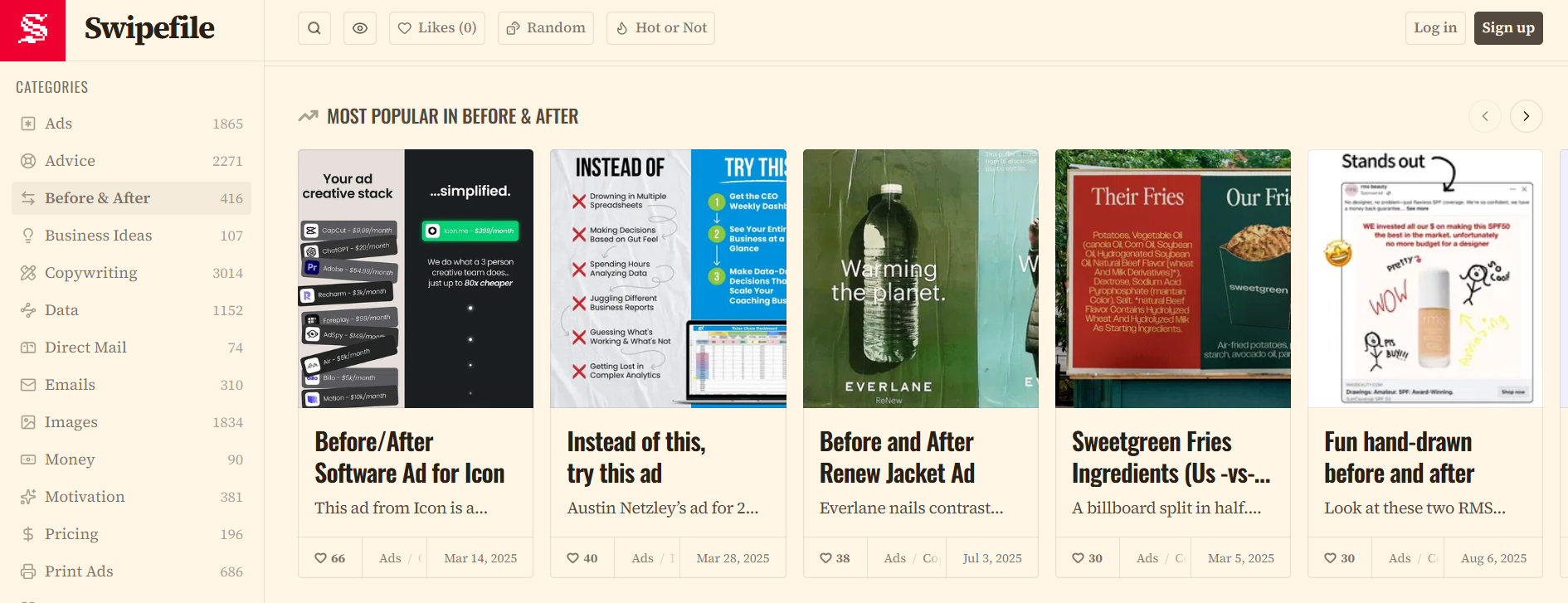Click the Ads tag on the Sweetgreen card

(1147, 558)
